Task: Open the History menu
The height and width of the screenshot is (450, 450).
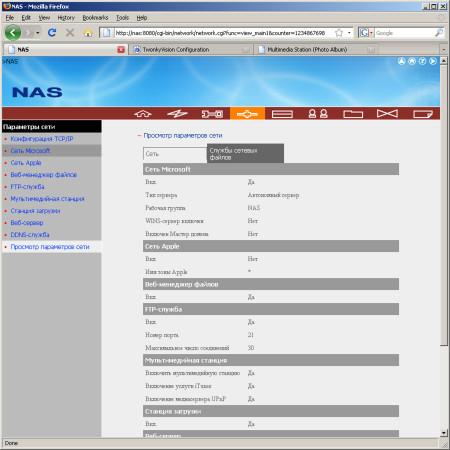Action: (x=66, y=18)
